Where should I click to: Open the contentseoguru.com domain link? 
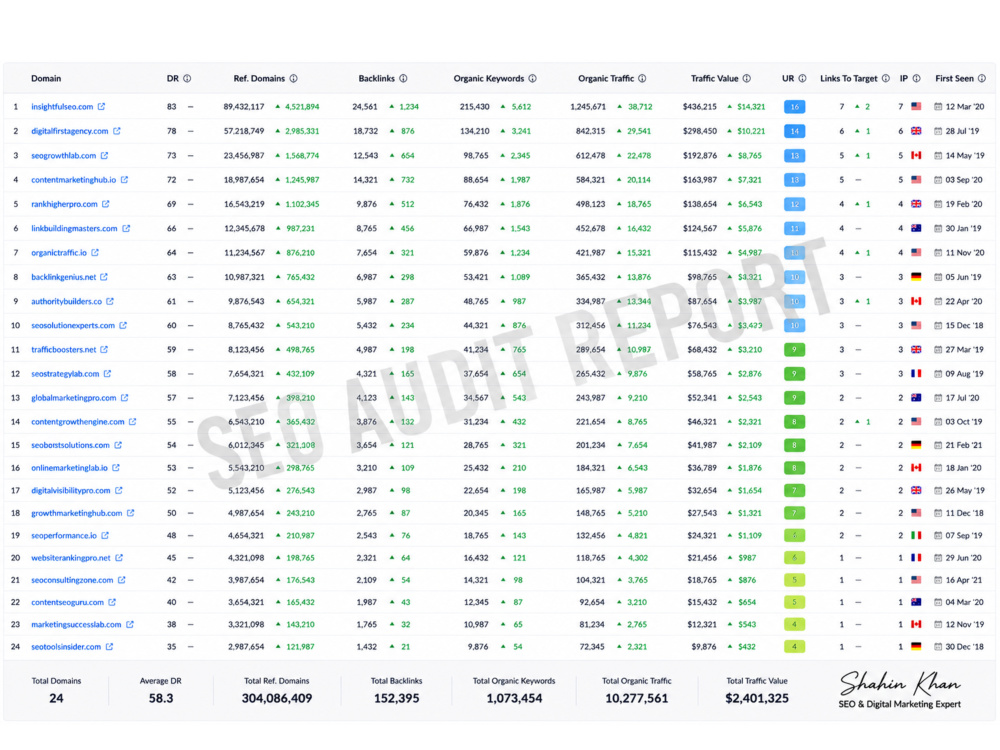(x=68, y=602)
